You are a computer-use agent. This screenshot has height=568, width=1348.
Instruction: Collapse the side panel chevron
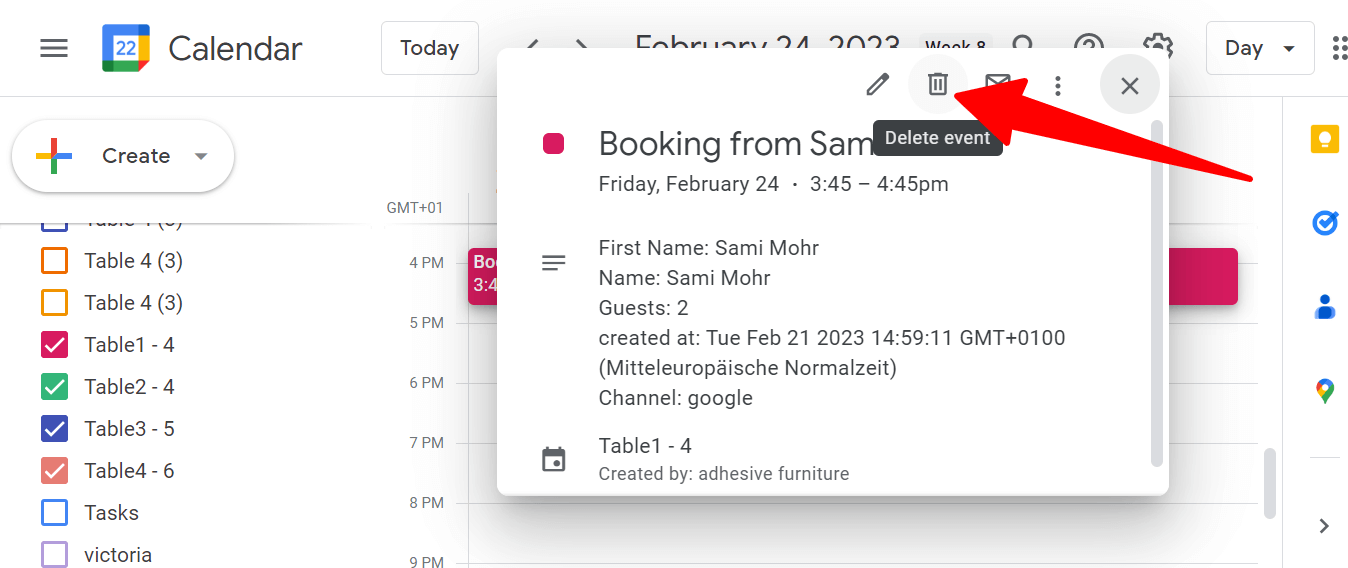(1324, 526)
